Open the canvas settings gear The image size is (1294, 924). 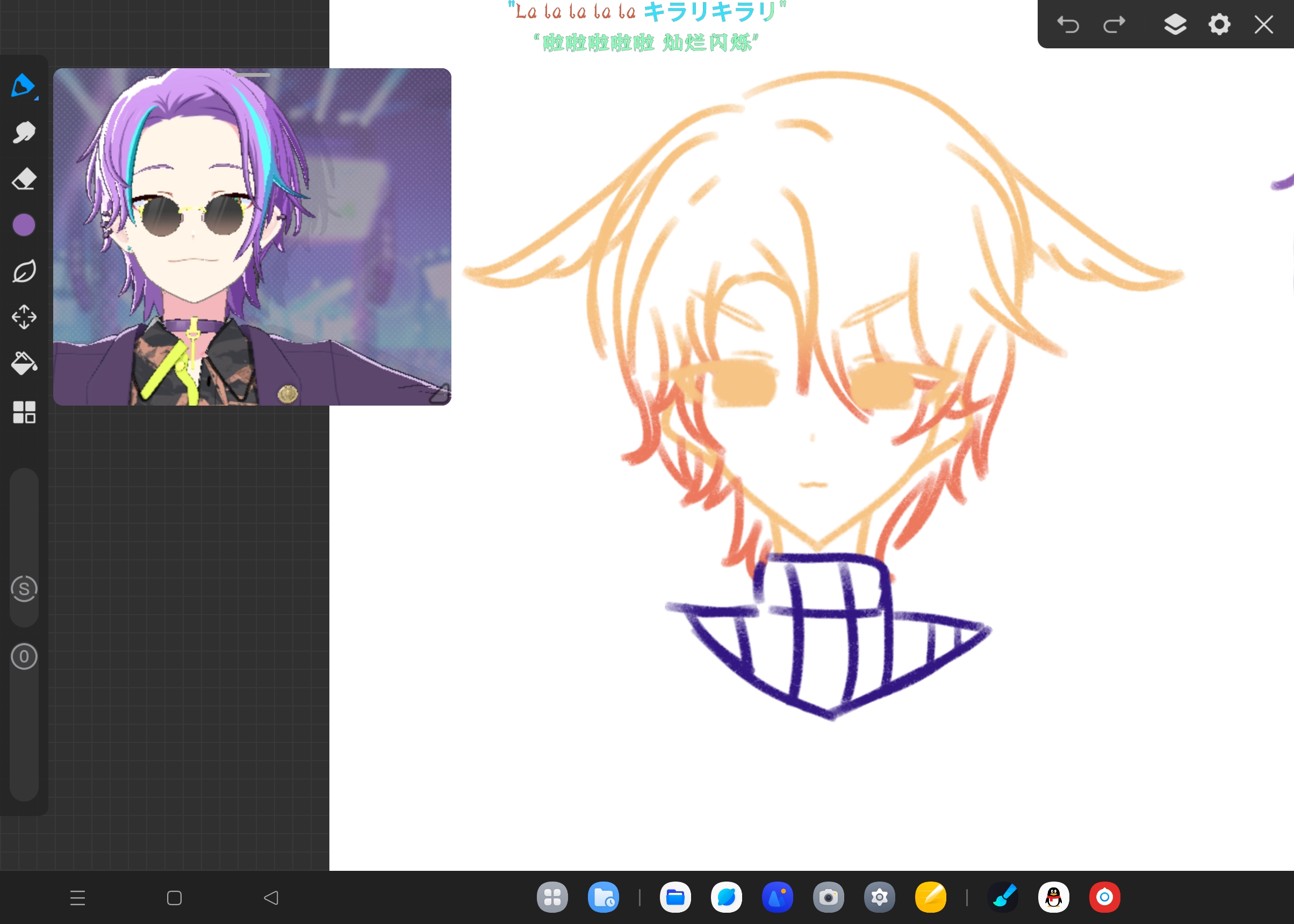pyautogui.click(x=1219, y=25)
